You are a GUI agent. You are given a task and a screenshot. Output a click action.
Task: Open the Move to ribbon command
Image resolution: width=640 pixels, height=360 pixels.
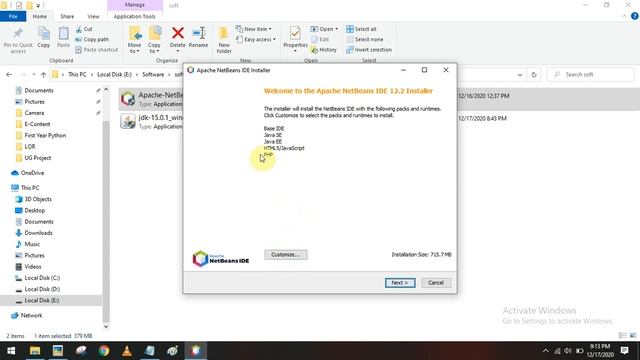pyautogui.click(x=134, y=40)
